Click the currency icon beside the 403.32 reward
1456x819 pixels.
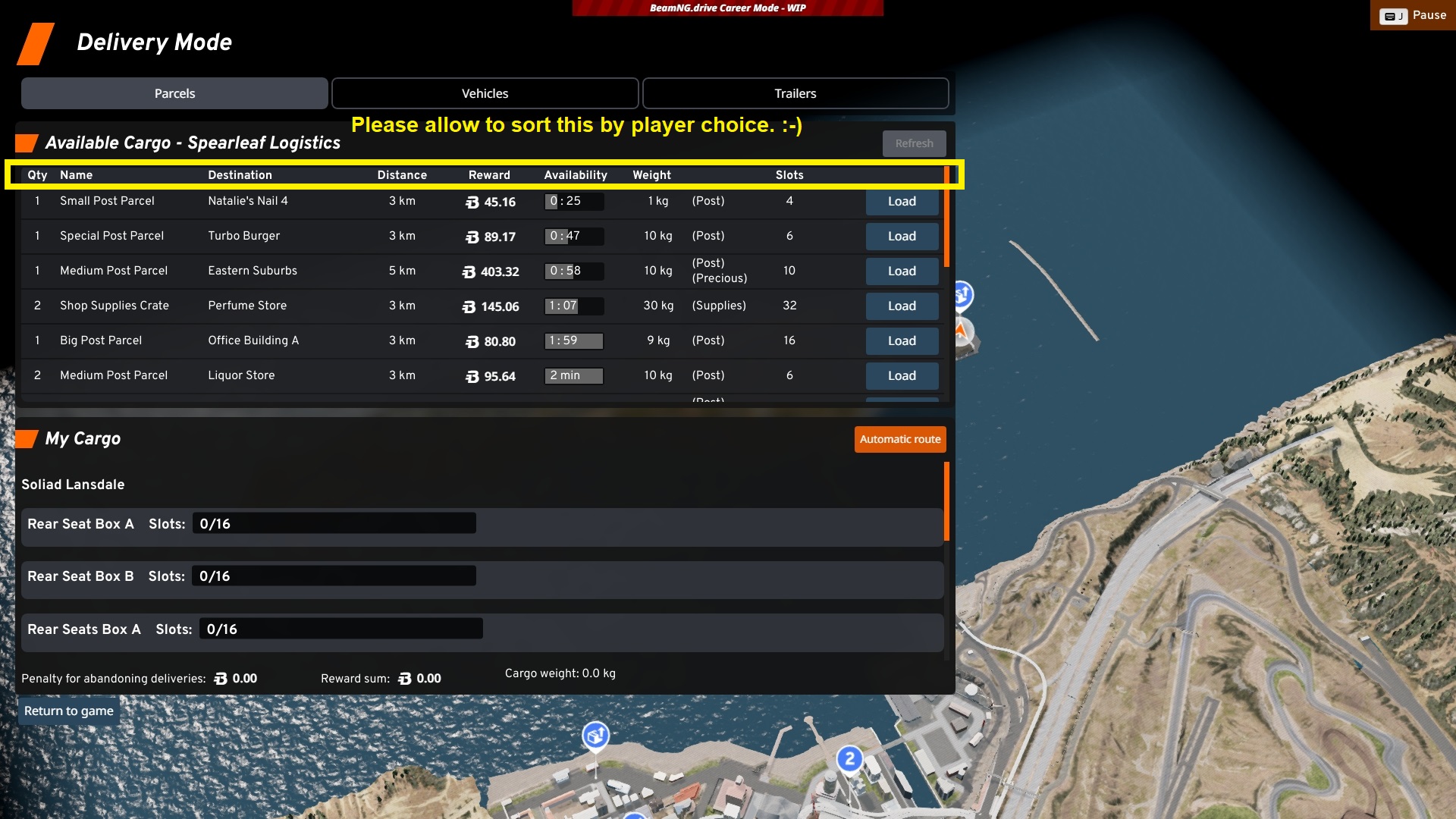pyautogui.click(x=469, y=271)
